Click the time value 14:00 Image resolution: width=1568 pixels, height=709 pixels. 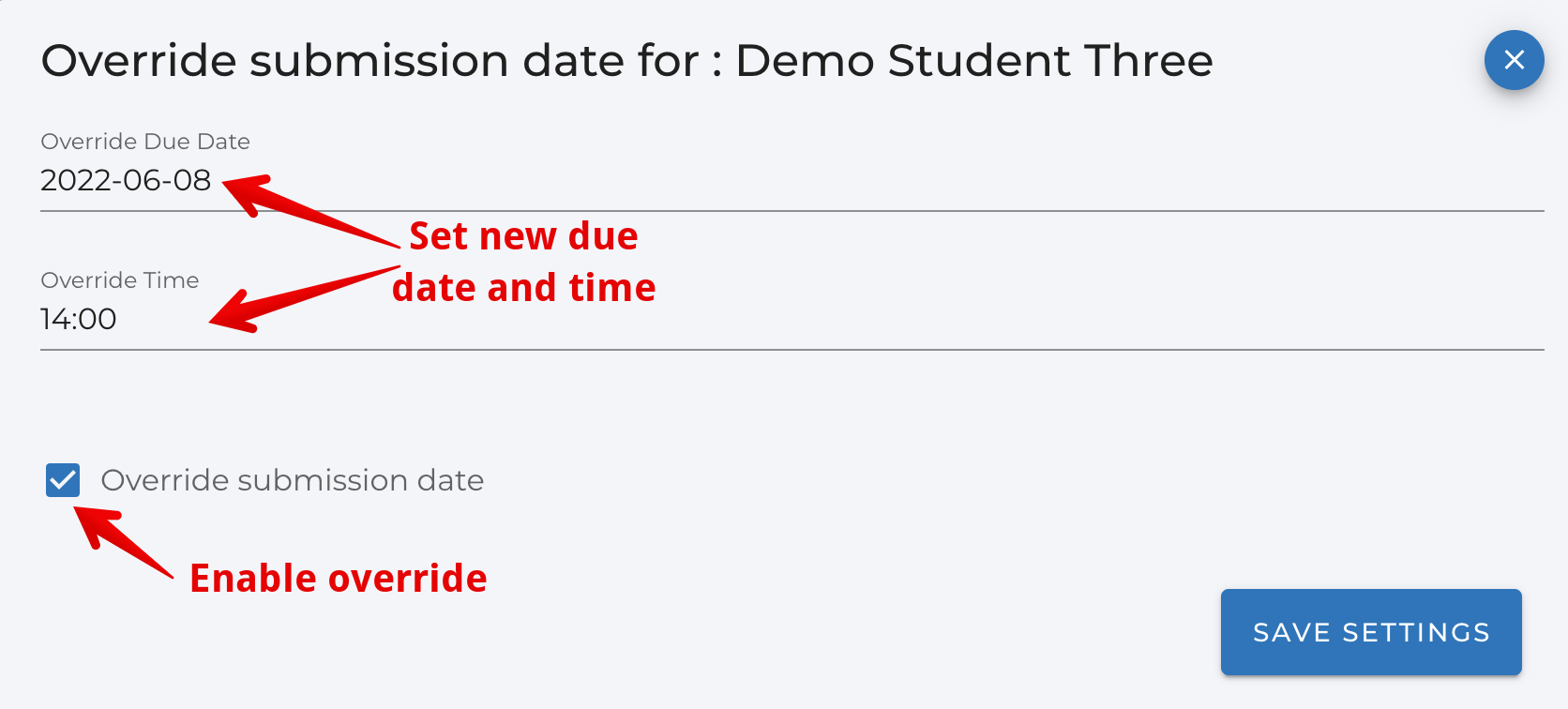[x=78, y=319]
